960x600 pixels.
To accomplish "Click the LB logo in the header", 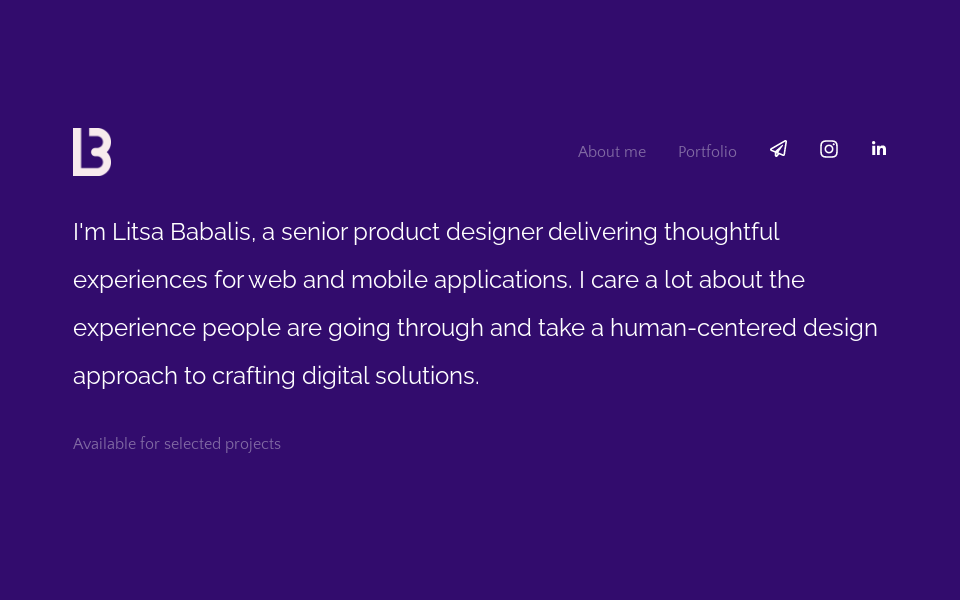I will 92,152.
